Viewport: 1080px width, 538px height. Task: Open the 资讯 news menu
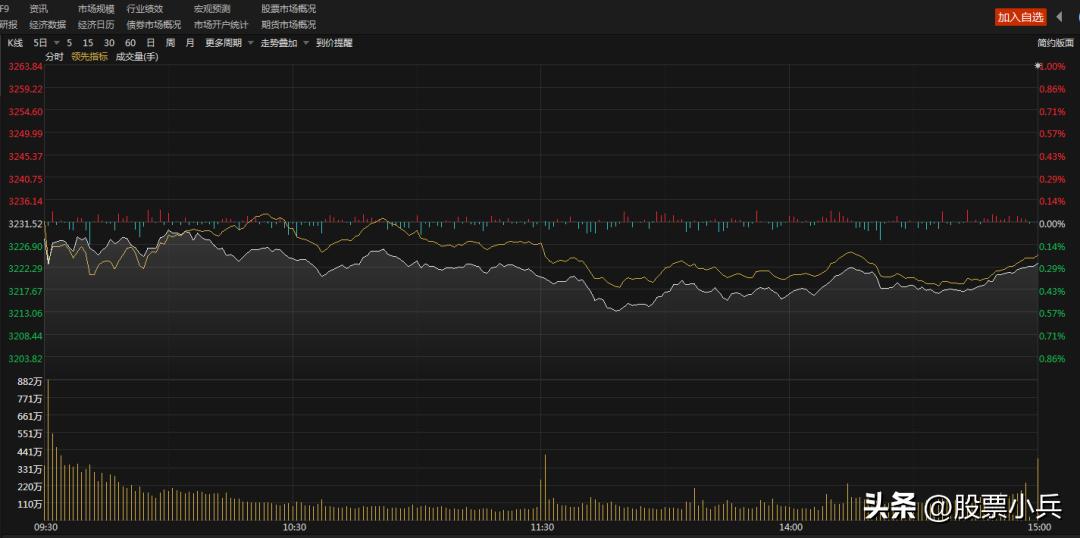pyautogui.click(x=39, y=9)
